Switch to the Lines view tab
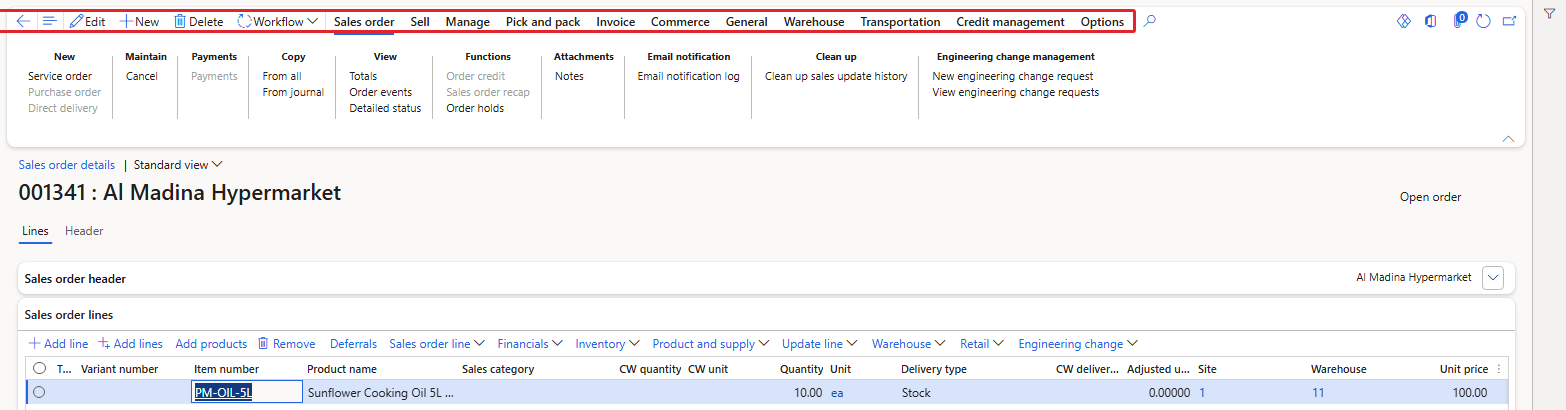1566x410 pixels. [x=35, y=231]
